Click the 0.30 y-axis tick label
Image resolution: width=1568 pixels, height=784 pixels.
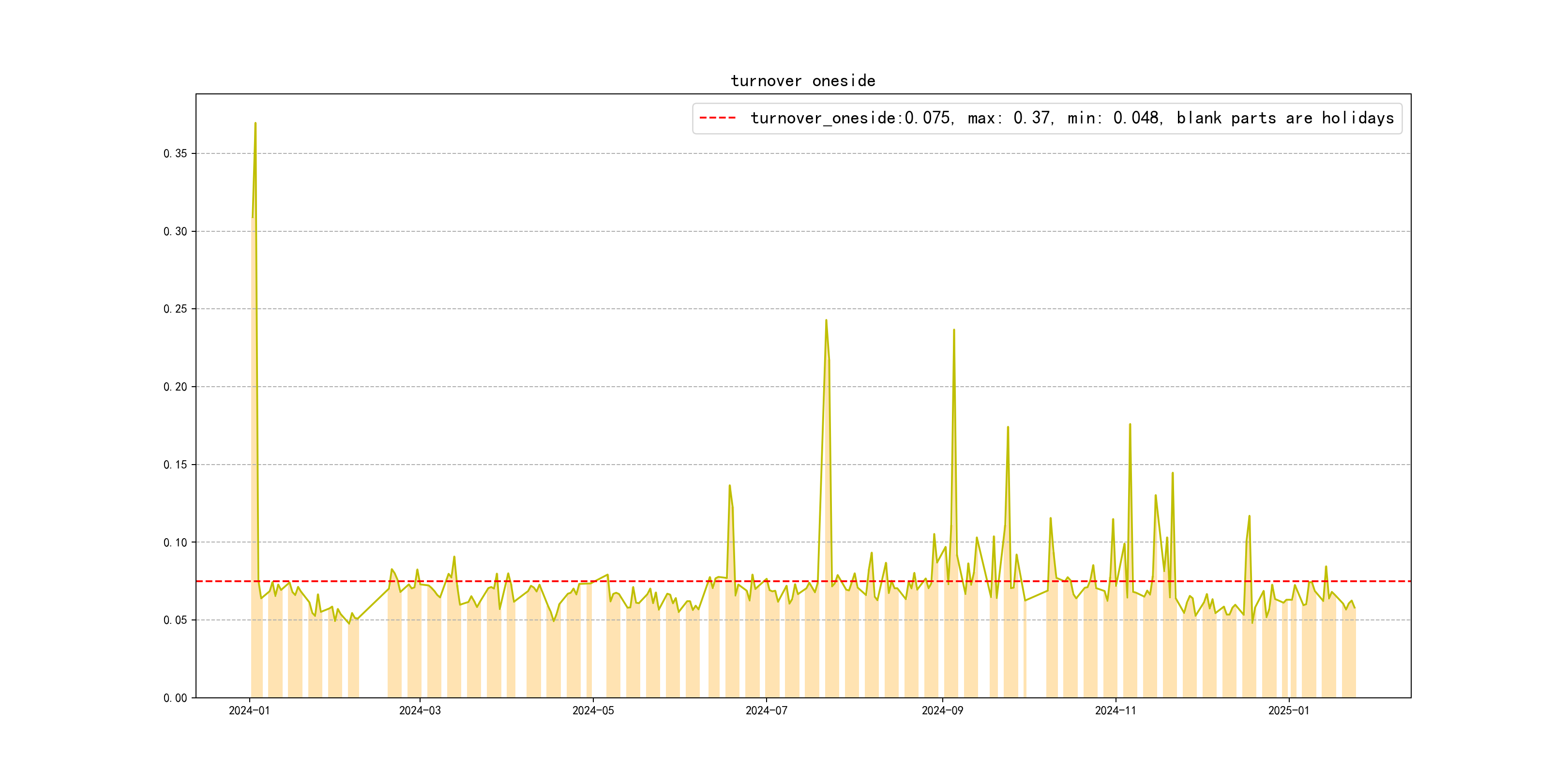pyautogui.click(x=175, y=231)
